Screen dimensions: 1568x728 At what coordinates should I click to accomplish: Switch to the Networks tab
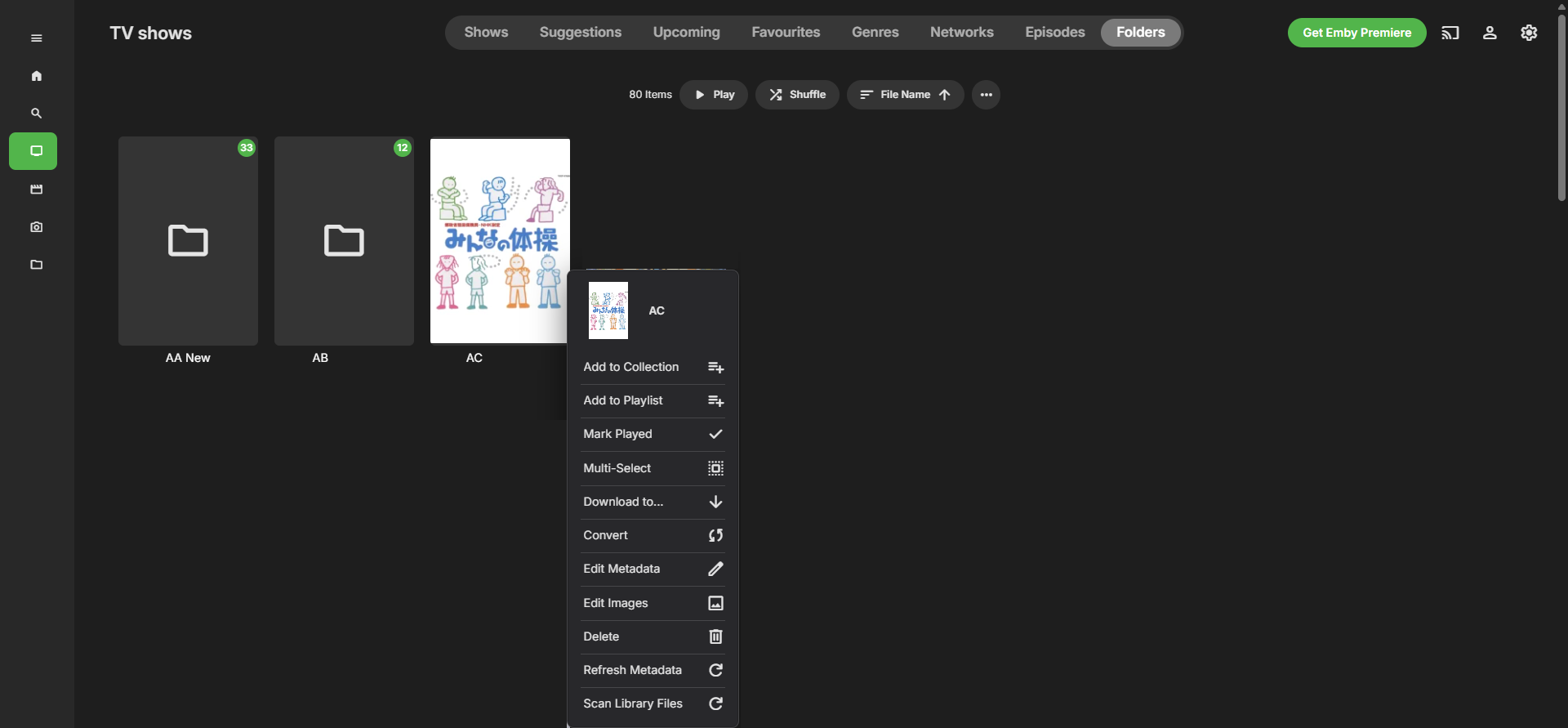(962, 33)
